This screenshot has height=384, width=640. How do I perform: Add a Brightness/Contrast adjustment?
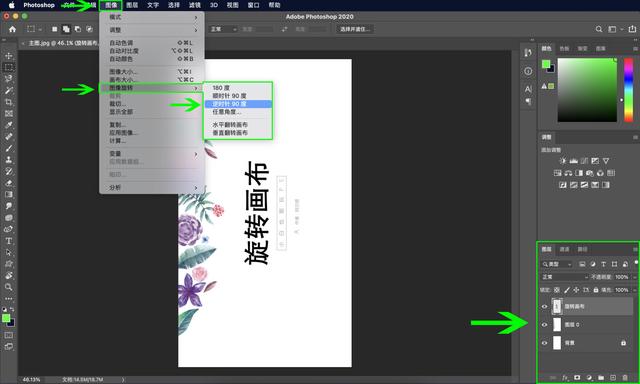pyautogui.click(x=563, y=161)
